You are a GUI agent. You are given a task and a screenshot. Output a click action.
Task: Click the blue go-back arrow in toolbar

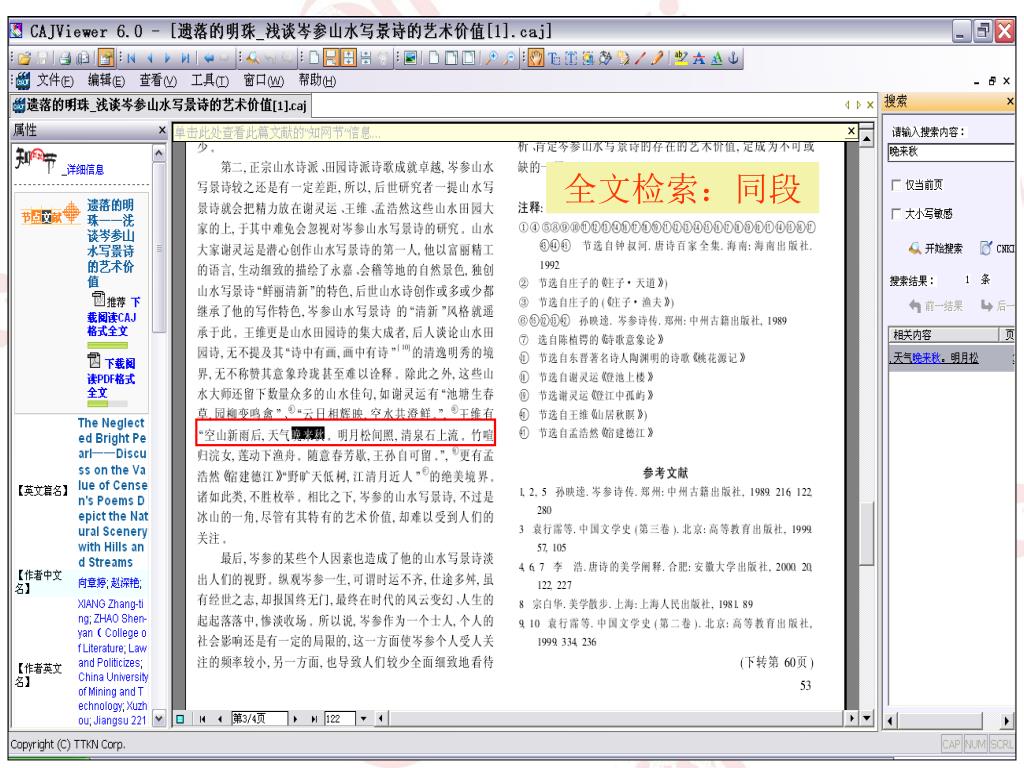point(209,58)
